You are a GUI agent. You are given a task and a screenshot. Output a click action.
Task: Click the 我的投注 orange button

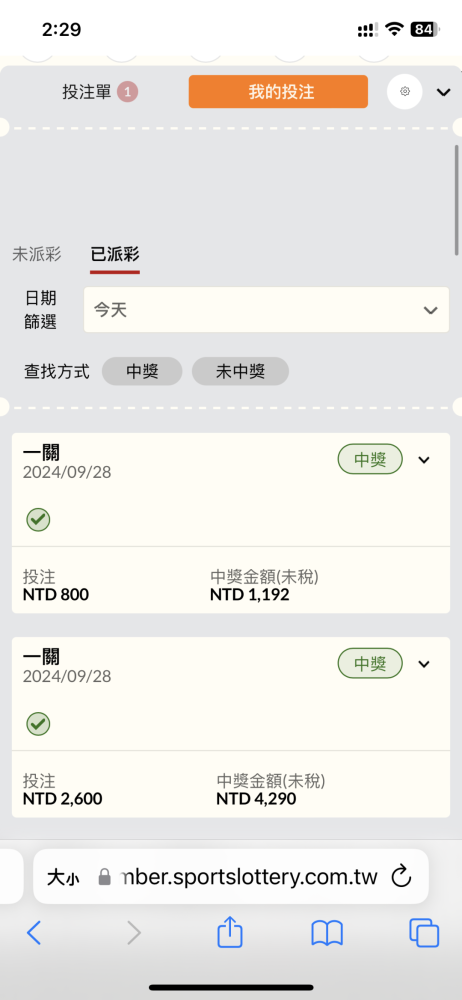(x=278, y=92)
